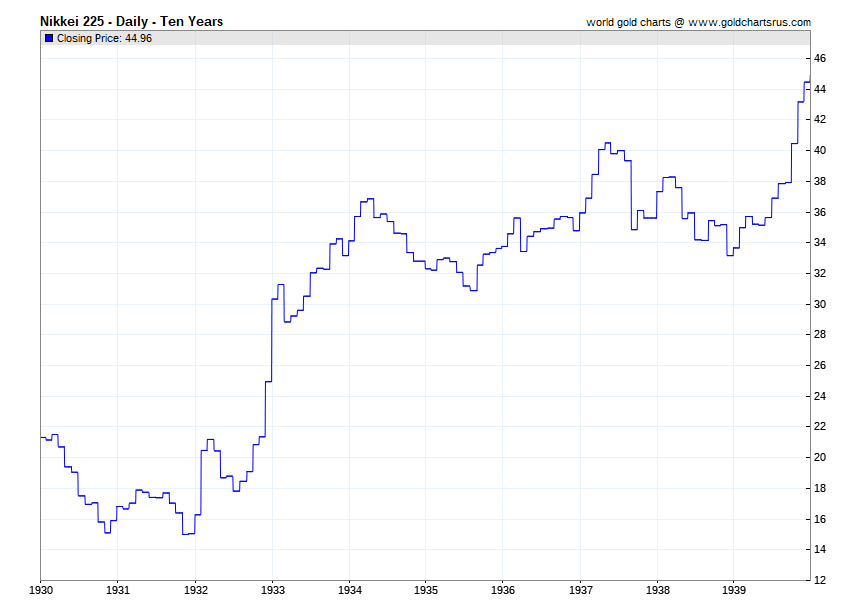The image size is (850, 616).
Task: Click the y-axis value 16
Action: (x=820, y=519)
